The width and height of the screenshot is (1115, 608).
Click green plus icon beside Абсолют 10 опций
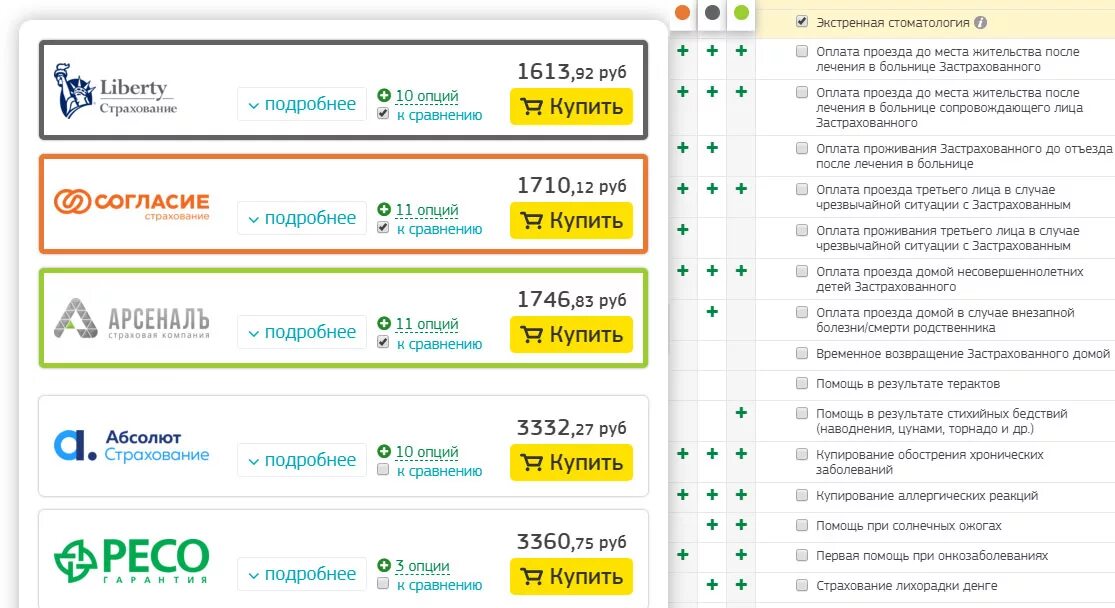click(x=384, y=451)
